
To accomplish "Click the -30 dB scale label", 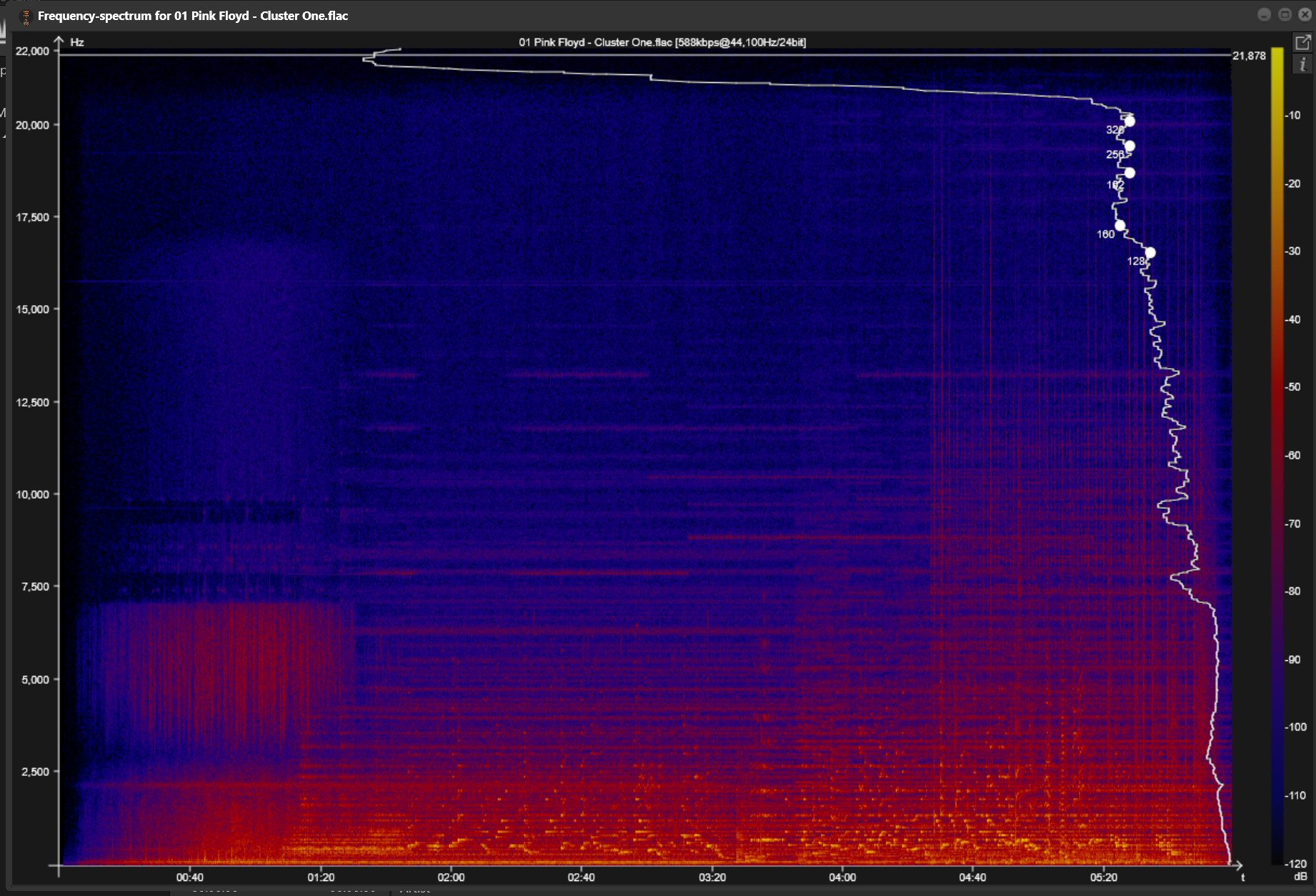I will 1294,251.
